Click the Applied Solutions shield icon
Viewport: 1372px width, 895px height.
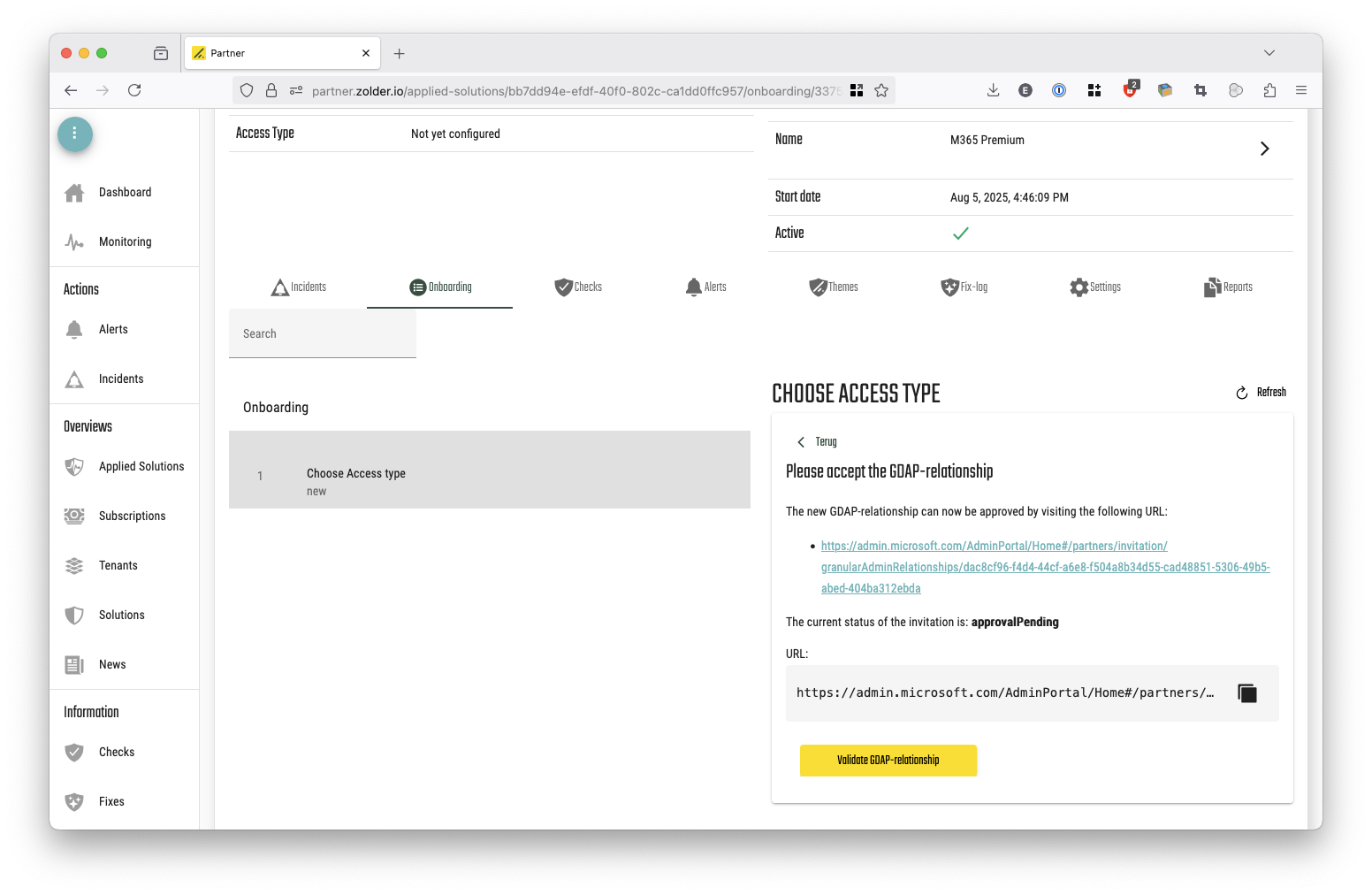click(x=74, y=467)
